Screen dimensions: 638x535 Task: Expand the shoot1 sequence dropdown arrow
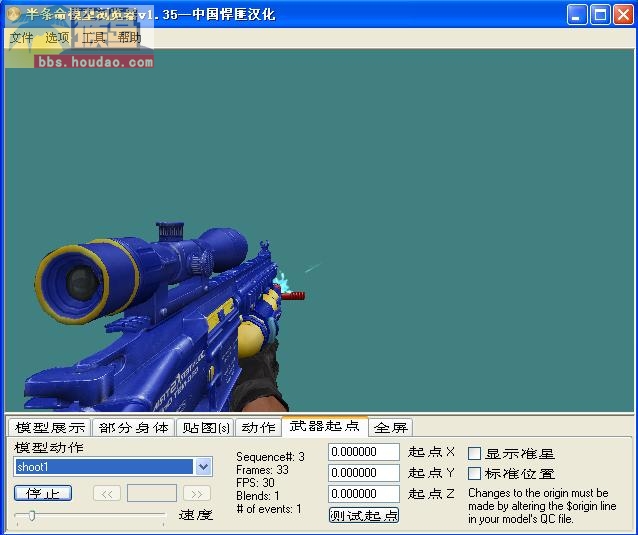[203, 467]
